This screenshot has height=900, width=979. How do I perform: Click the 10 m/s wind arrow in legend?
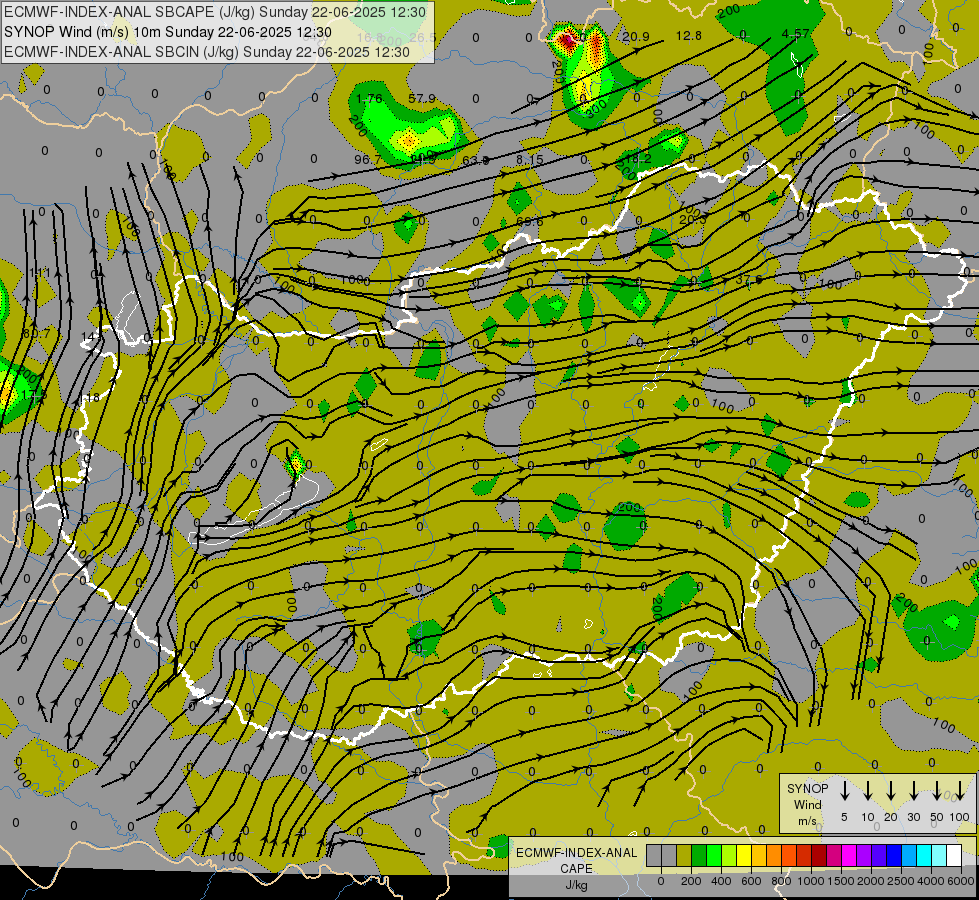(x=868, y=790)
